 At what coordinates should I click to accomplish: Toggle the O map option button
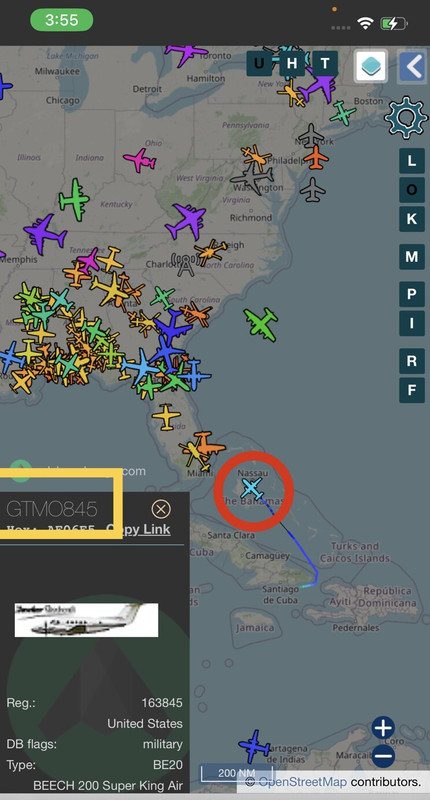point(412,190)
